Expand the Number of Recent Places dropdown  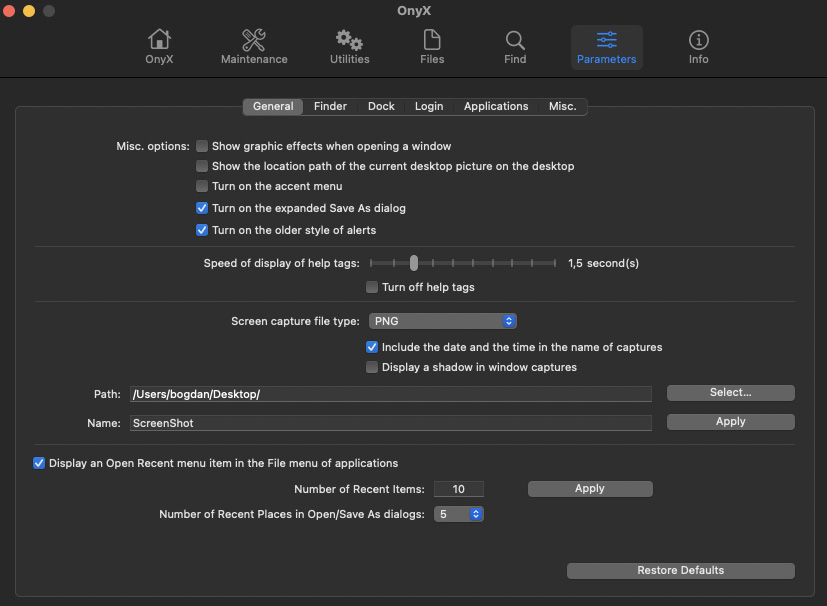click(x=459, y=514)
